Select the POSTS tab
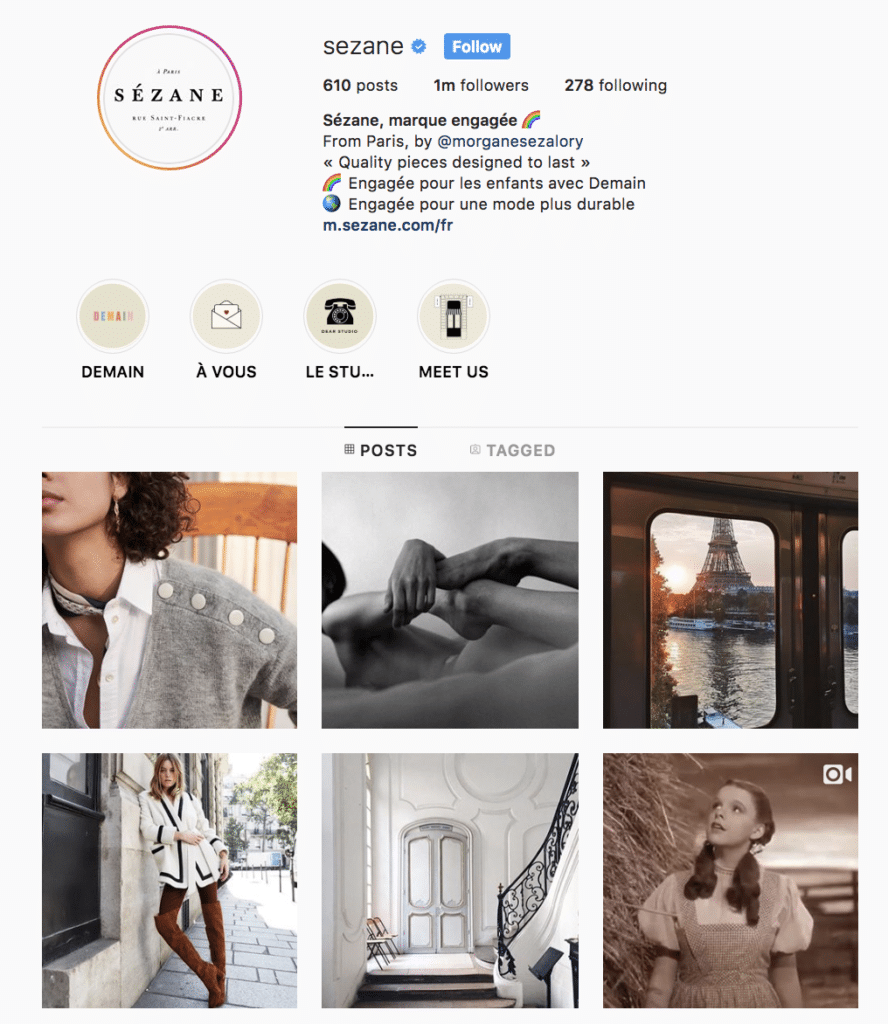Viewport: 888px width, 1024px height. [381, 450]
